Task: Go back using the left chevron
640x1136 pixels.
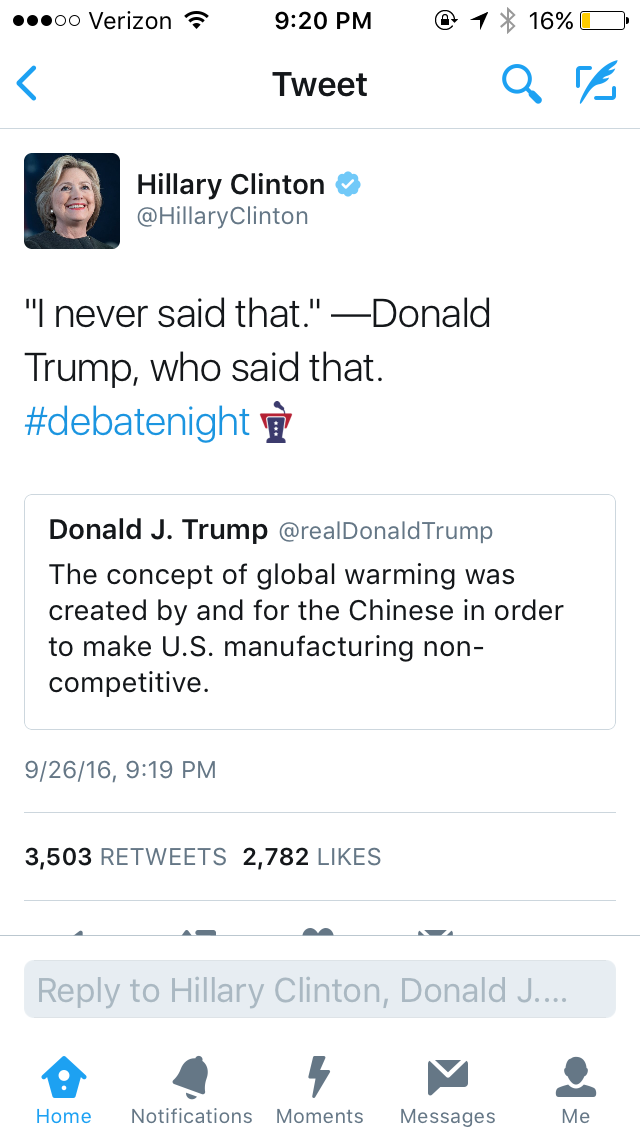Action: pos(27,84)
